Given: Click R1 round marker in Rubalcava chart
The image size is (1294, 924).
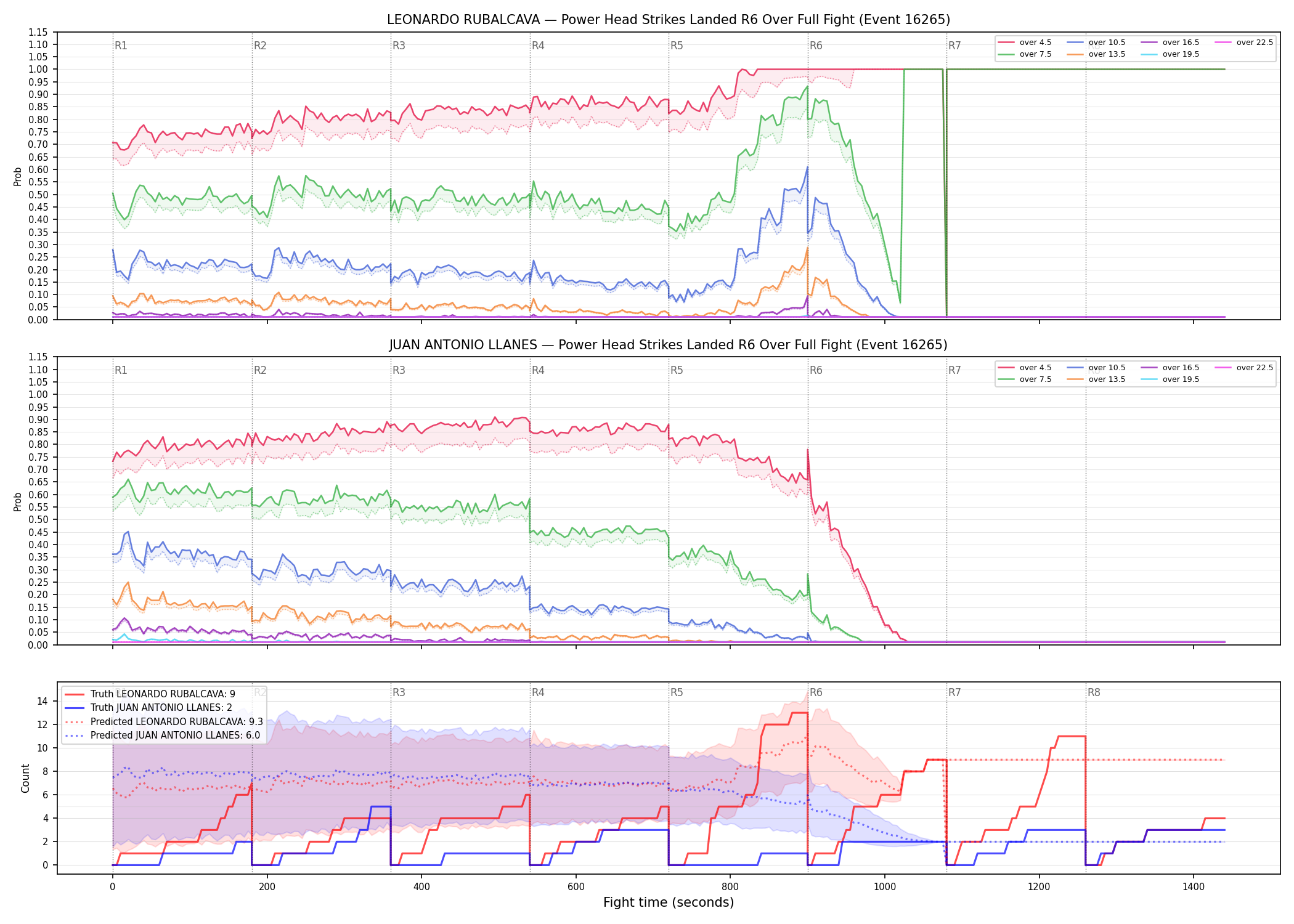Looking at the screenshot, I should [x=121, y=46].
